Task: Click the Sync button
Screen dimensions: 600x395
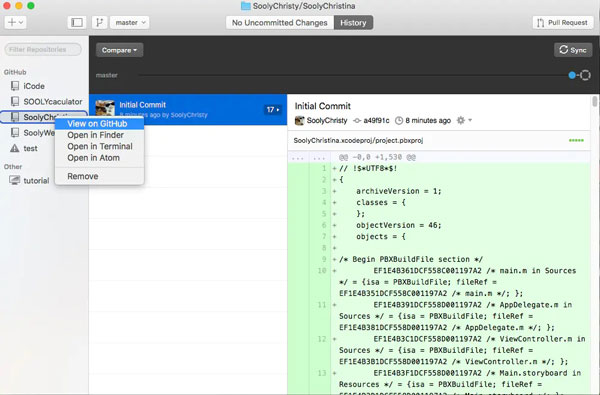Action: click(x=573, y=50)
